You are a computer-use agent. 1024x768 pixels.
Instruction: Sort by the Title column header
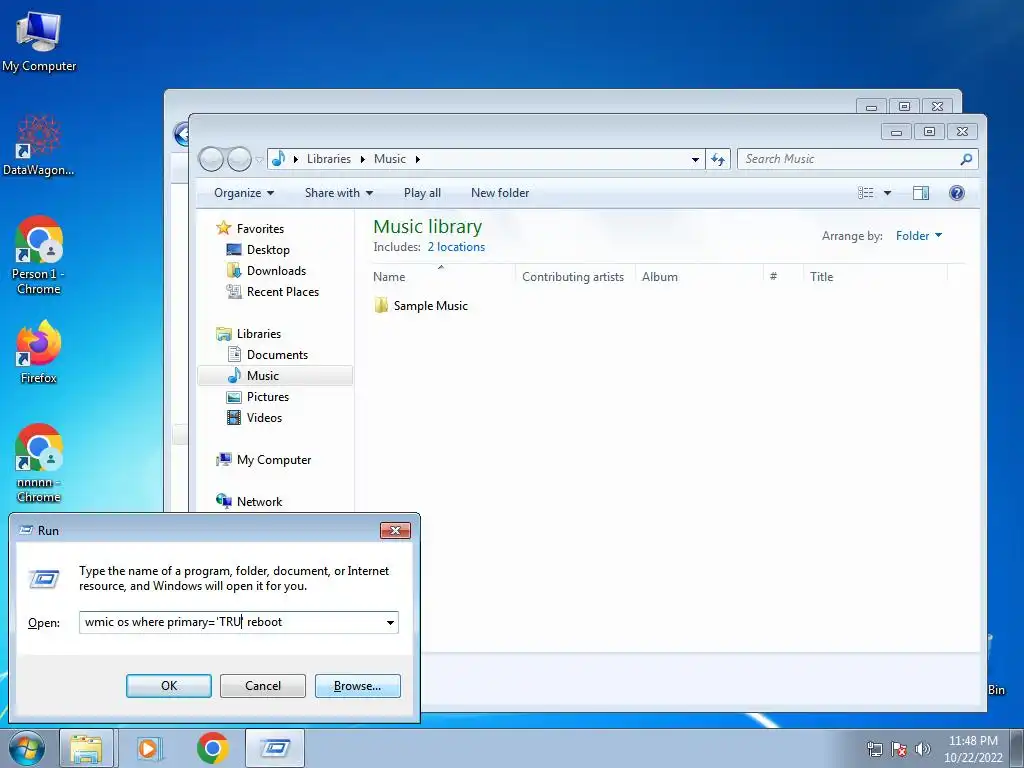pos(875,276)
